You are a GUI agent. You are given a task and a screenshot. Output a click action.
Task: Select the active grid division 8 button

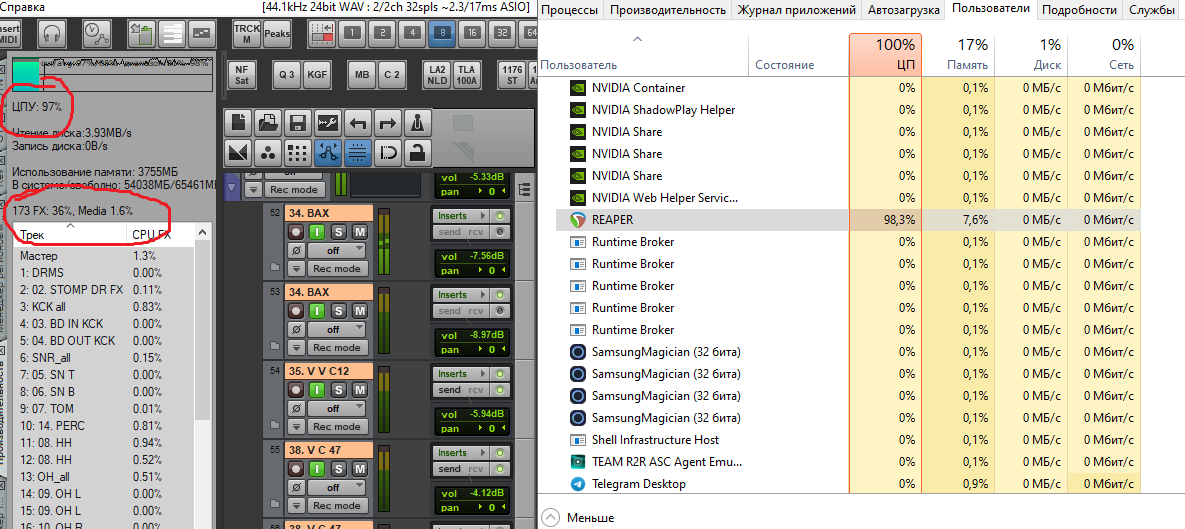(441, 32)
